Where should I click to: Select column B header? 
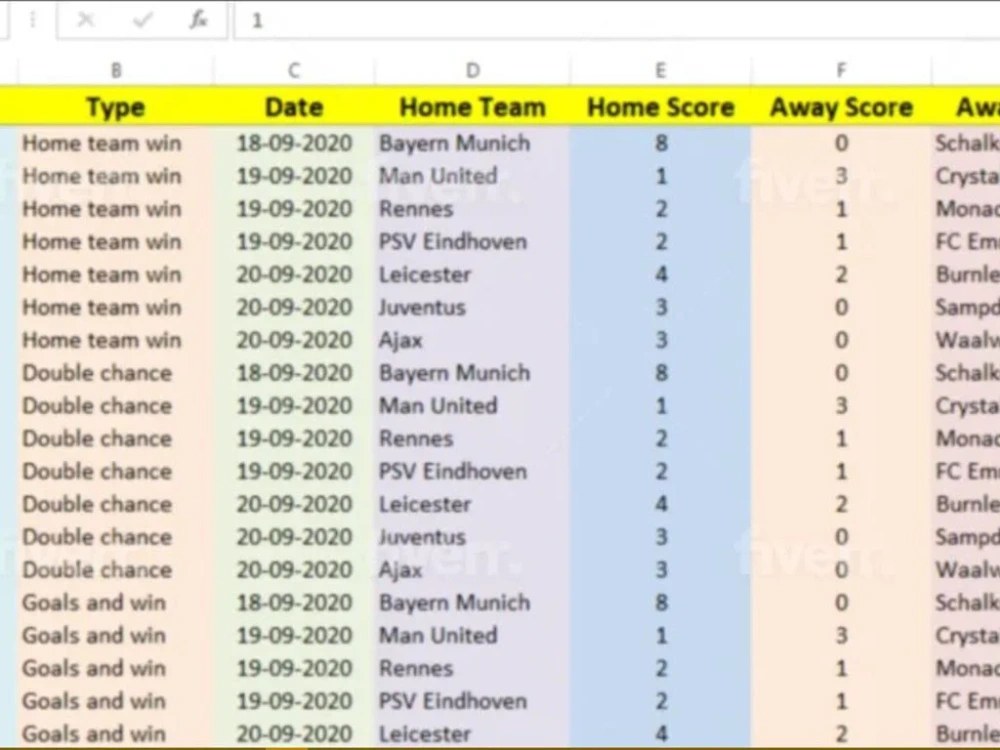(116, 70)
